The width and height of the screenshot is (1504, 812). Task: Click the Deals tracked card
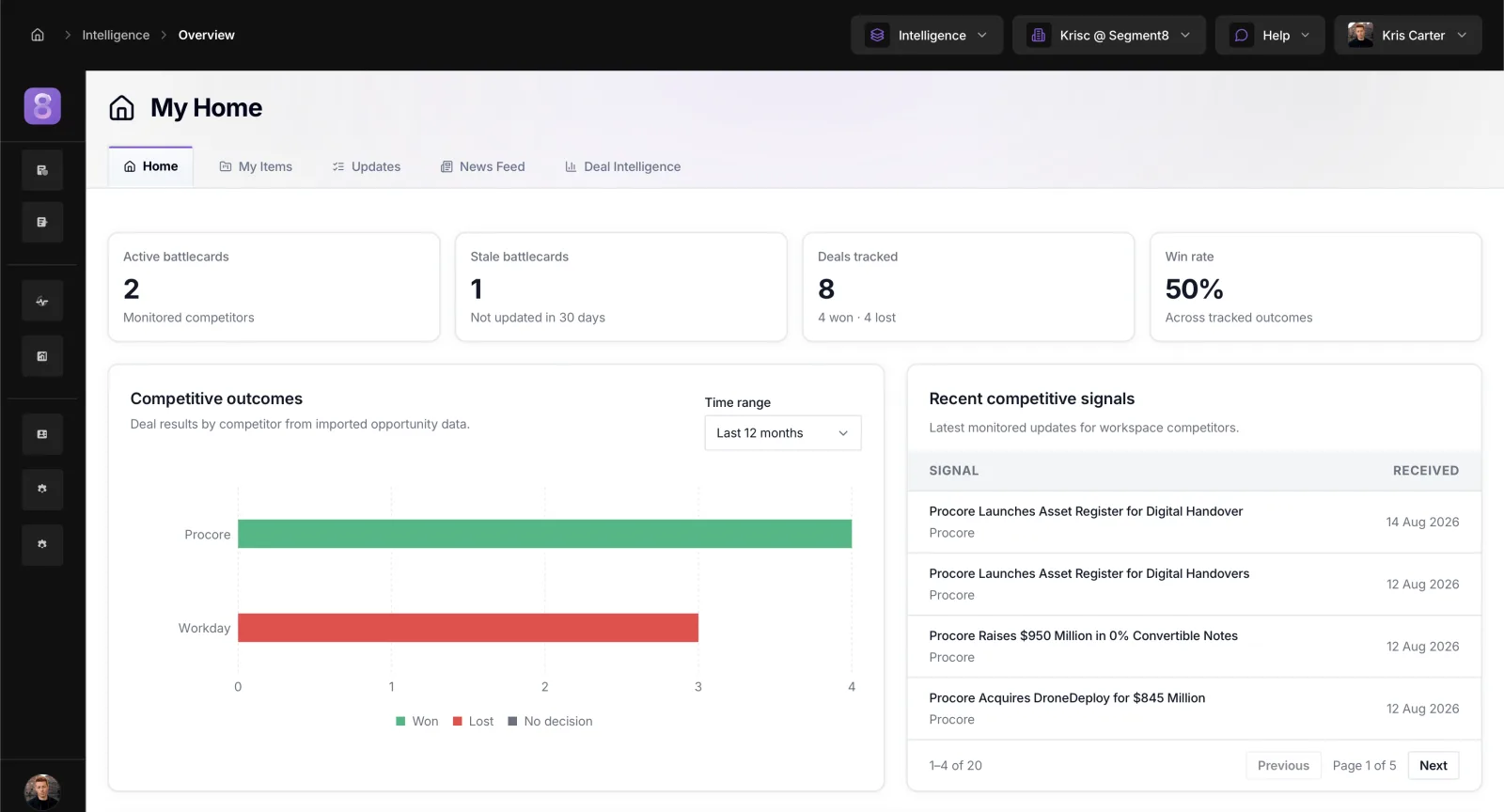pyautogui.click(x=968, y=288)
